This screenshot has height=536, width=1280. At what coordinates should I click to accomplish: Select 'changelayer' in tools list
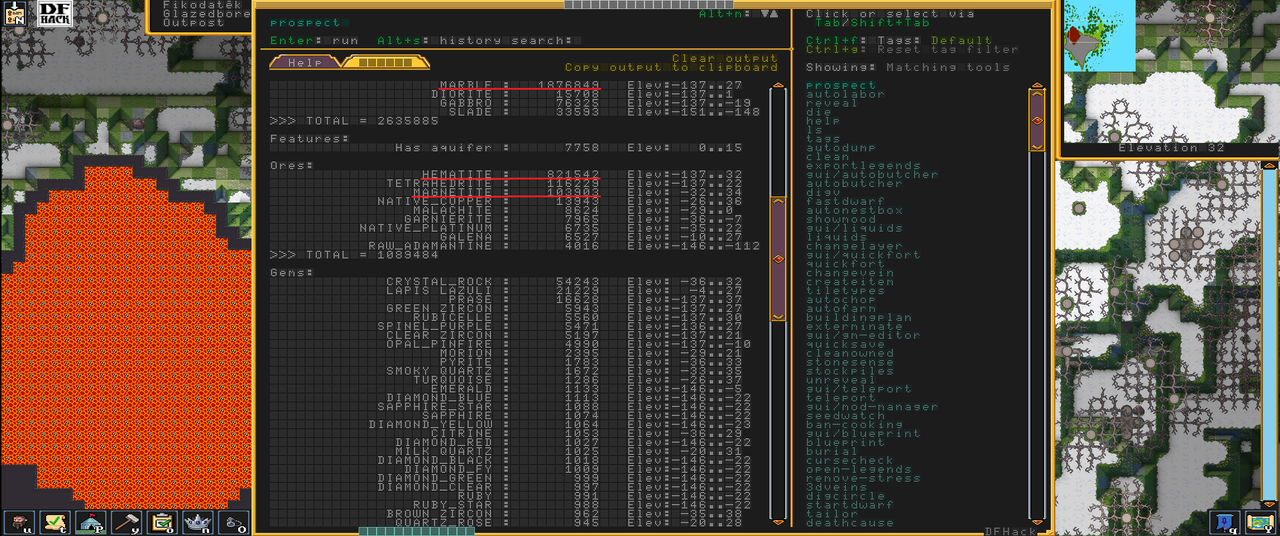click(854, 247)
